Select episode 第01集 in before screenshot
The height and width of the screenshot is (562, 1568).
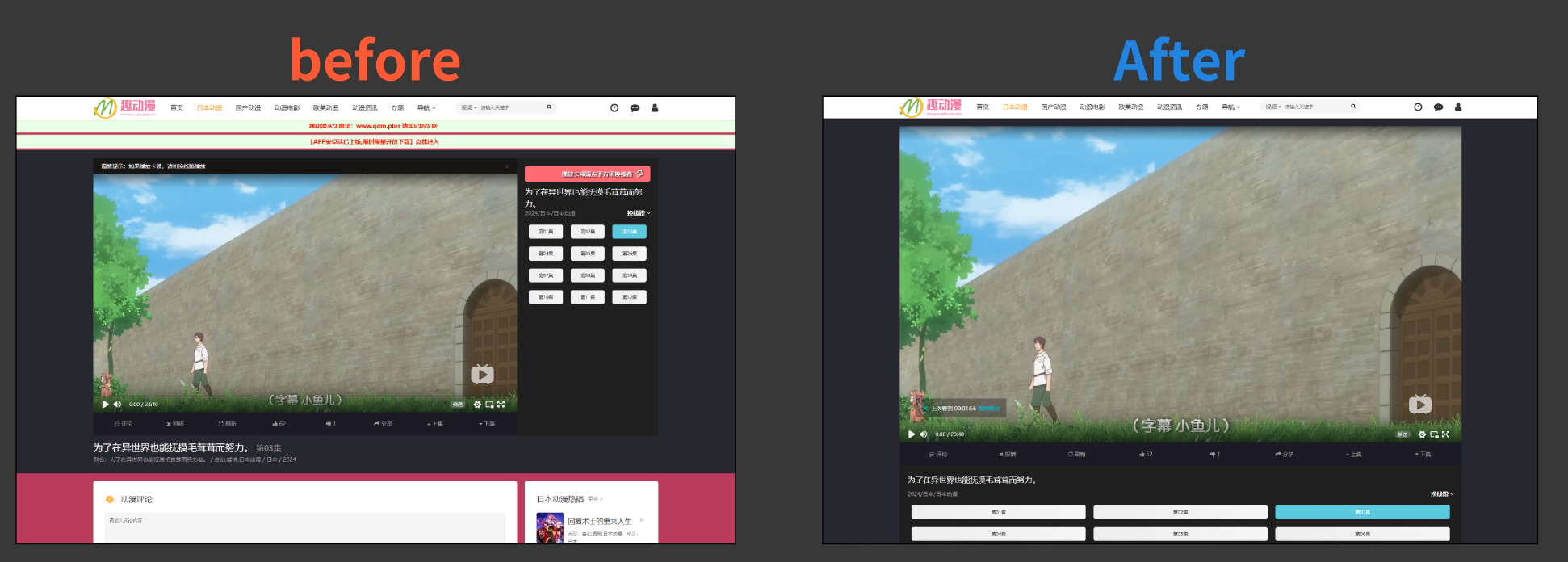(x=546, y=232)
